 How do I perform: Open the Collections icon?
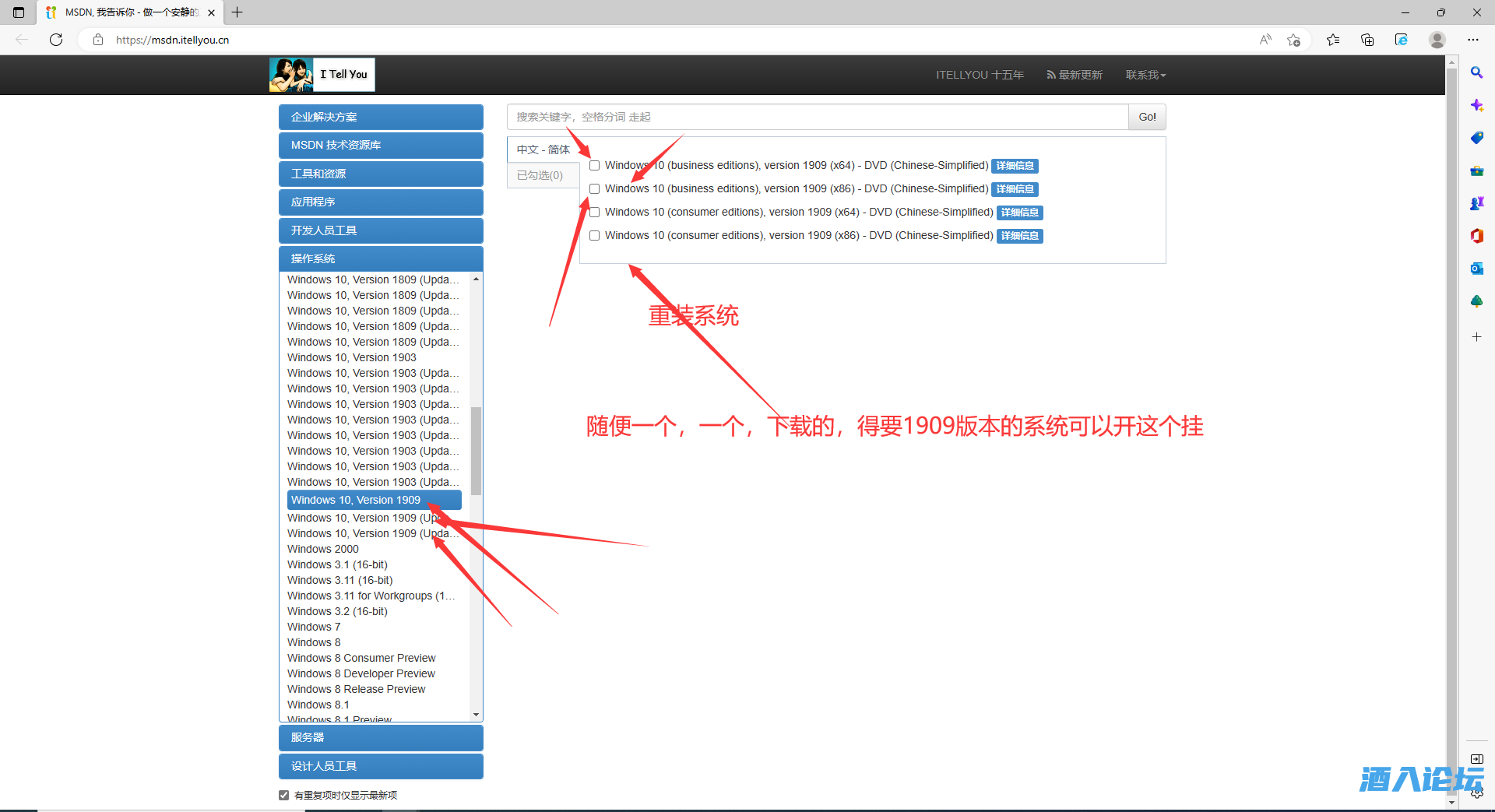point(1367,40)
